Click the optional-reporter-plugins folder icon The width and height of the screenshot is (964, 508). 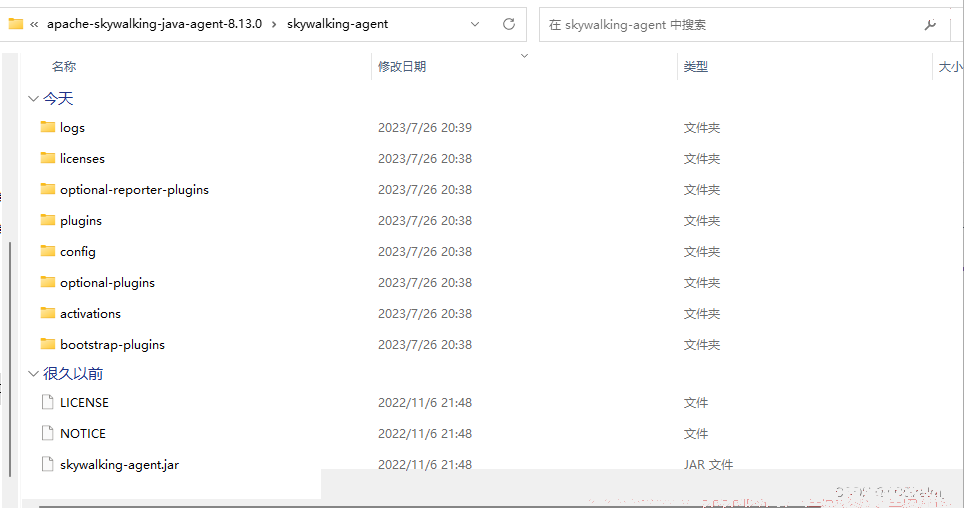pos(47,189)
